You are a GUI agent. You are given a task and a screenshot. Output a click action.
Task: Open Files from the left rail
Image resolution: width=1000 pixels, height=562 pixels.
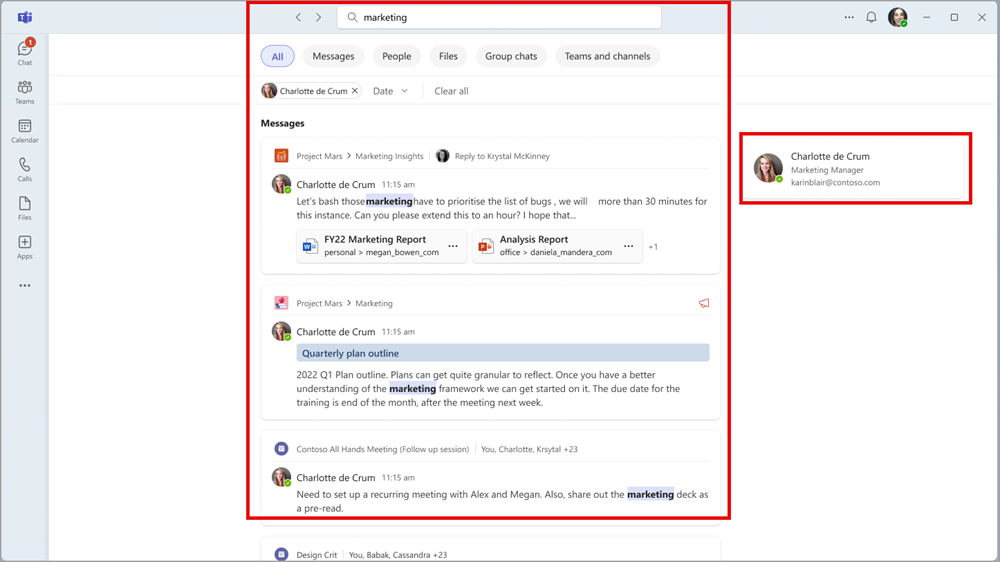tap(24, 208)
